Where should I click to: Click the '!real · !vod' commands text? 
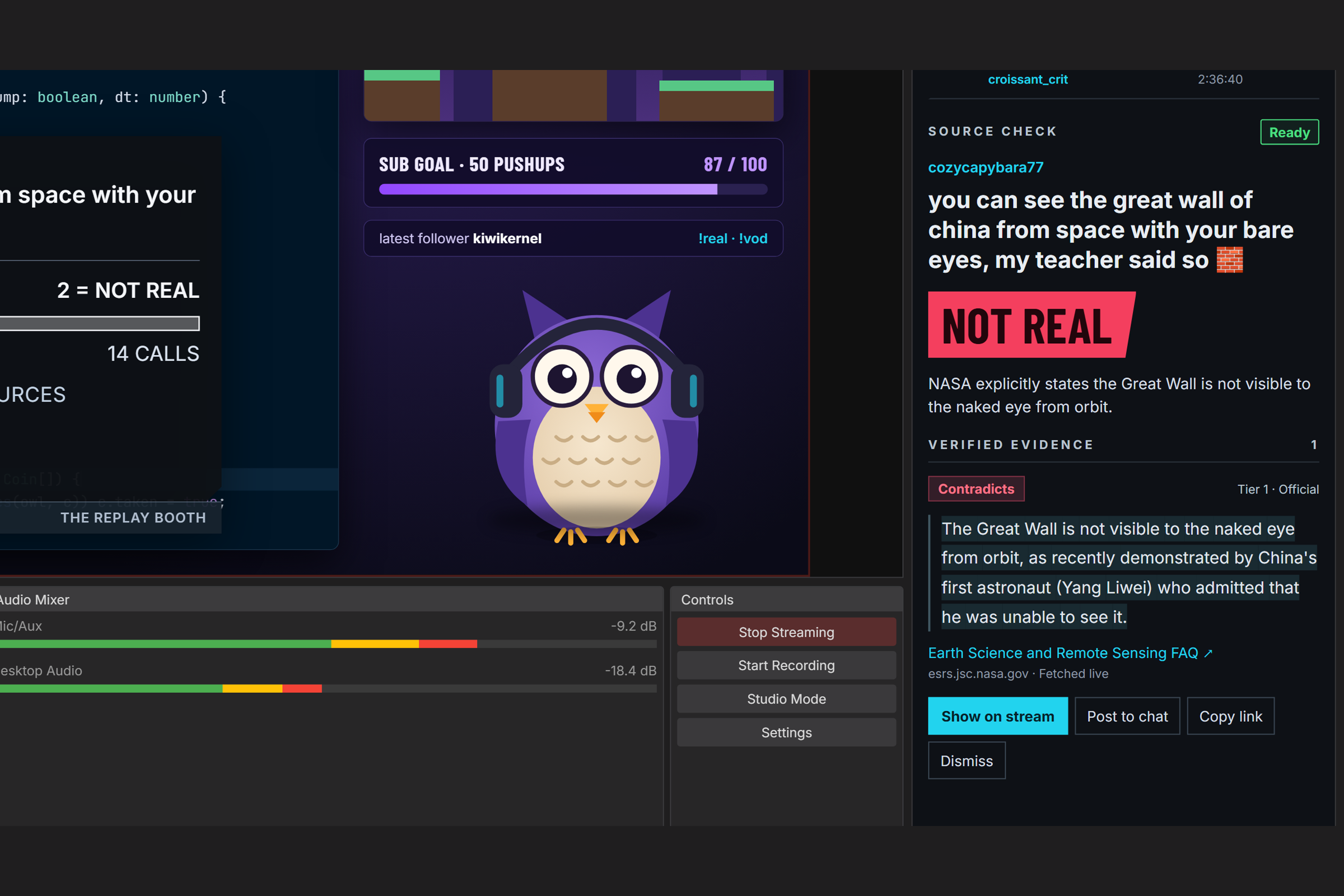[732, 239]
